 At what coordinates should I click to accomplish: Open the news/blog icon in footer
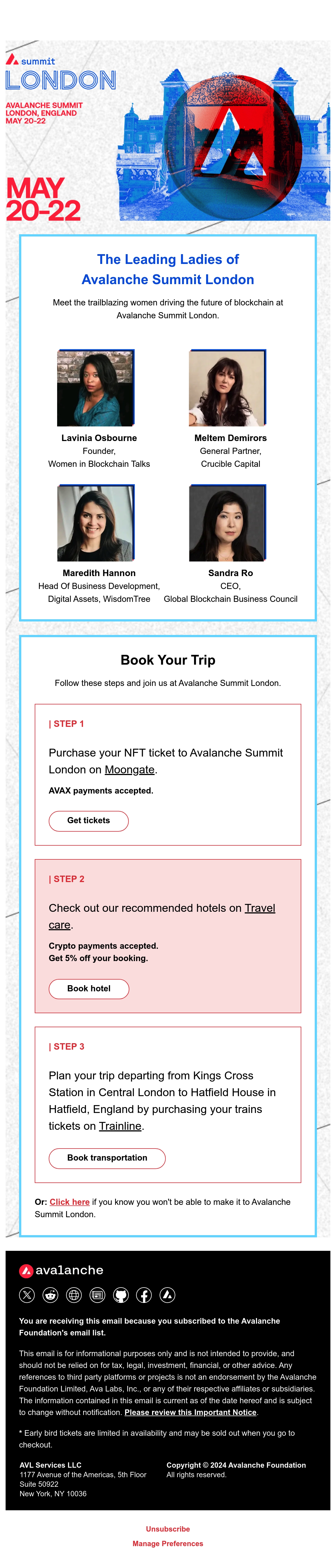[97, 1295]
